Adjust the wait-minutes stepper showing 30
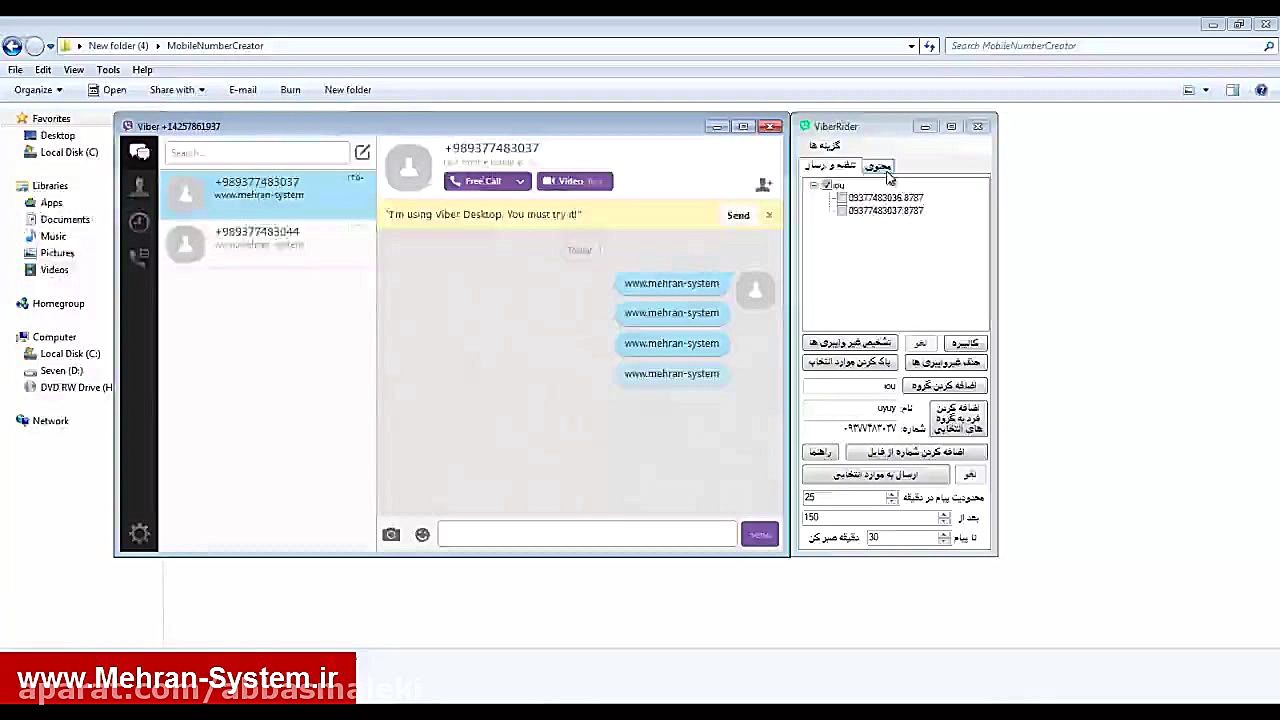Image resolution: width=1280 pixels, height=720 pixels. pyautogui.click(x=944, y=537)
